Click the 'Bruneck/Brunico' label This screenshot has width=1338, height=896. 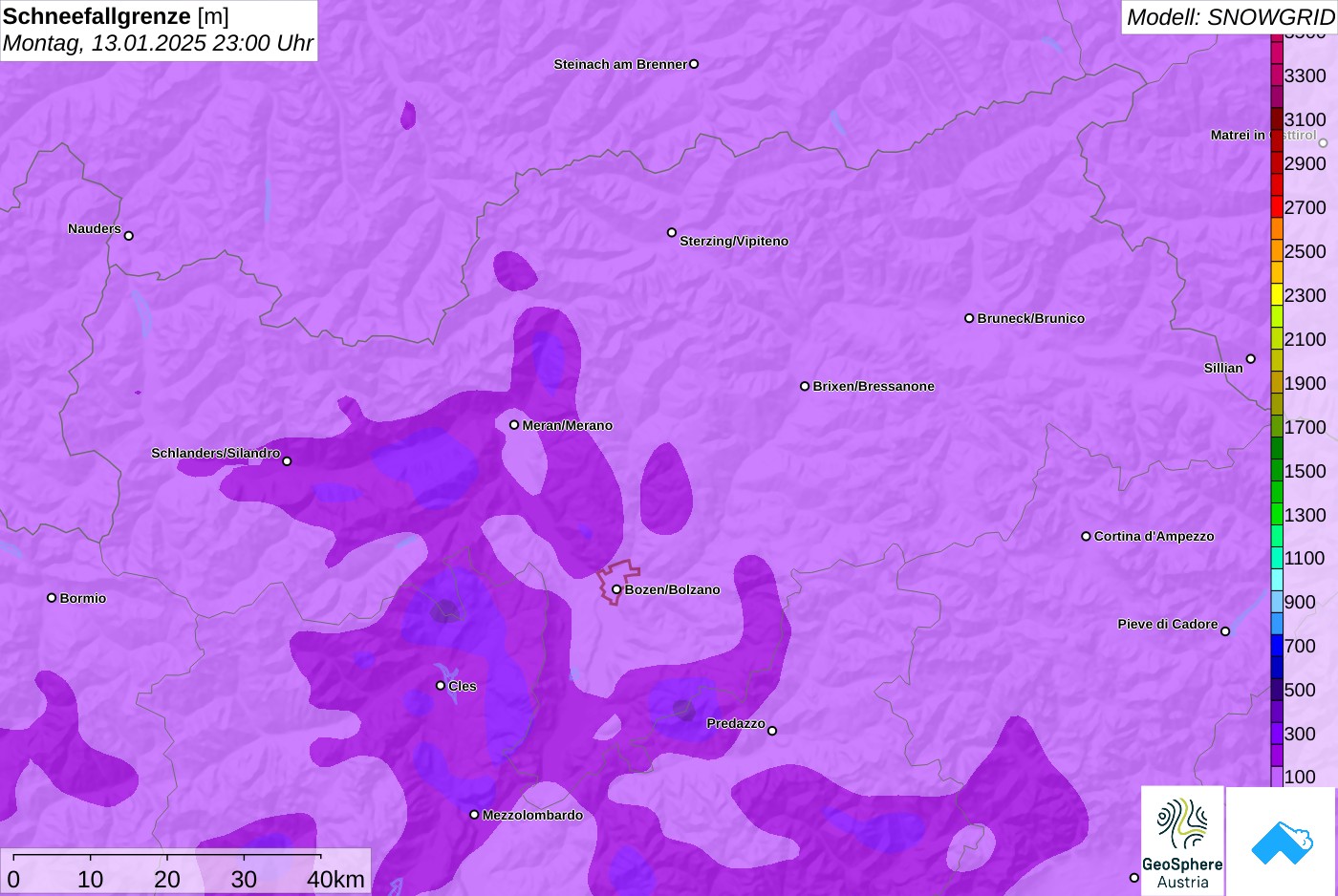(x=1031, y=318)
